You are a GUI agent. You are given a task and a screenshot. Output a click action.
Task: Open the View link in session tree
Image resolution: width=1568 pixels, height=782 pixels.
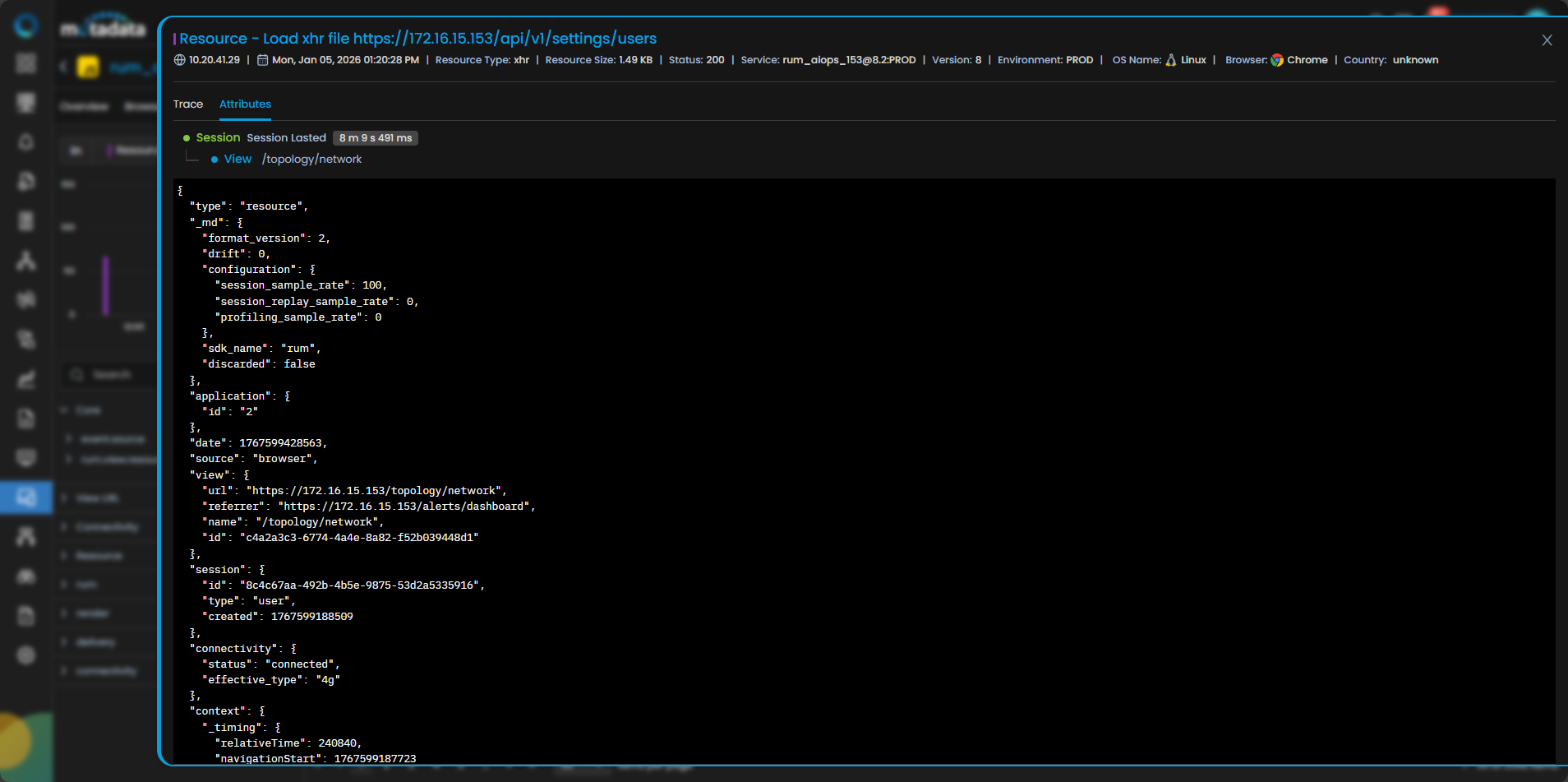(x=238, y=160)
